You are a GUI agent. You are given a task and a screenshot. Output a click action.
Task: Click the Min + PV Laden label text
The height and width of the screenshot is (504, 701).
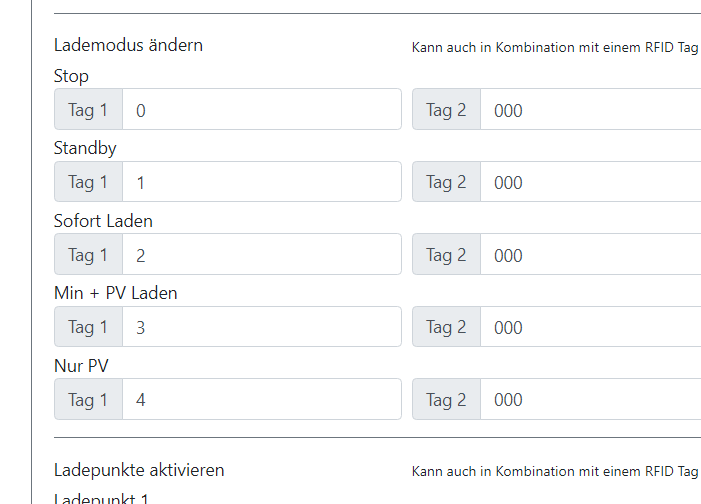pos(115,293)
